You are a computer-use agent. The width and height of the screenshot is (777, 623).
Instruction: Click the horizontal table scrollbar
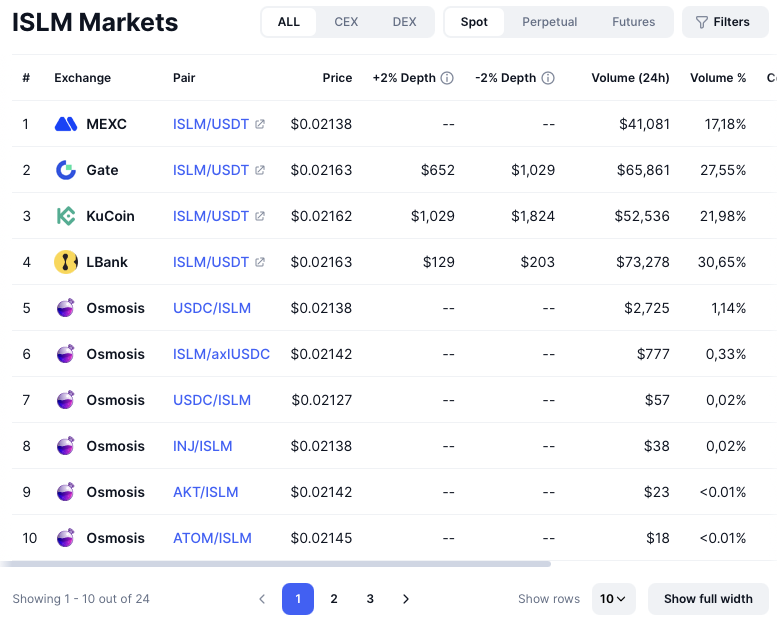pyautogui.click(x=276, y=564)
